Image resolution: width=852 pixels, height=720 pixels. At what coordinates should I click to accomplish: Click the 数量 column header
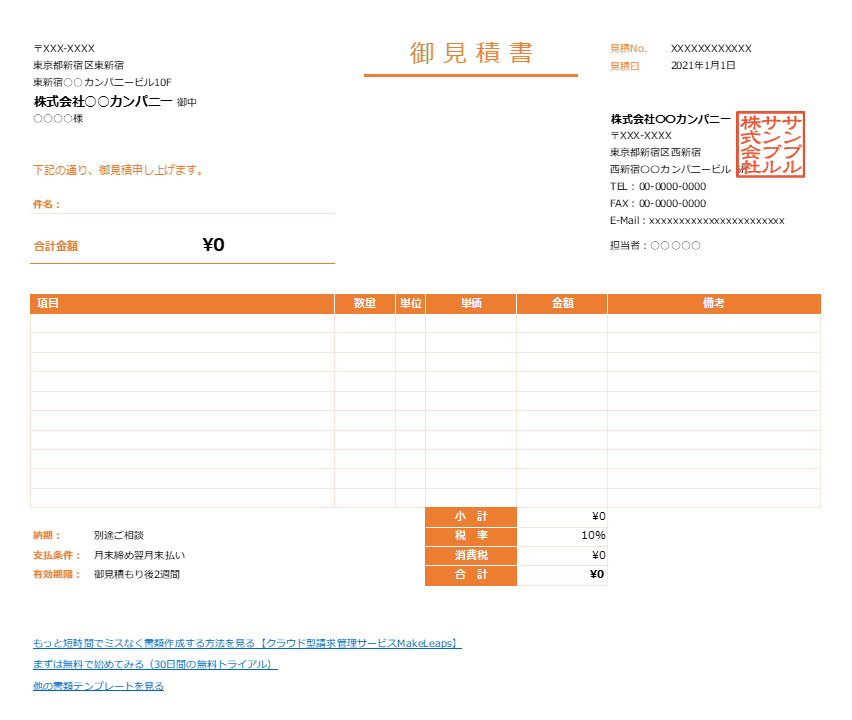364,303
